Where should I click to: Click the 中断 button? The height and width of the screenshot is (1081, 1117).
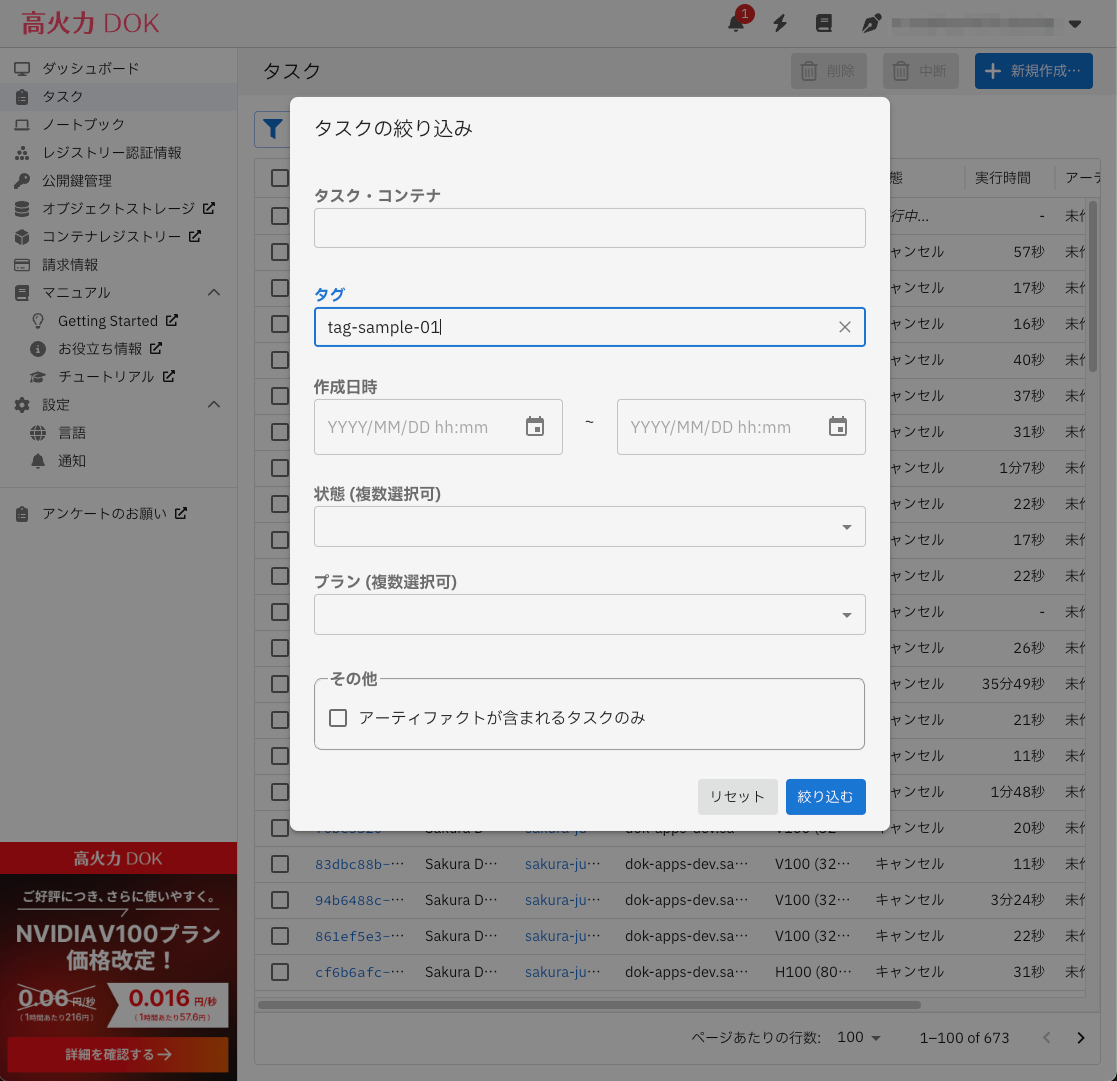tap(920, 71)
